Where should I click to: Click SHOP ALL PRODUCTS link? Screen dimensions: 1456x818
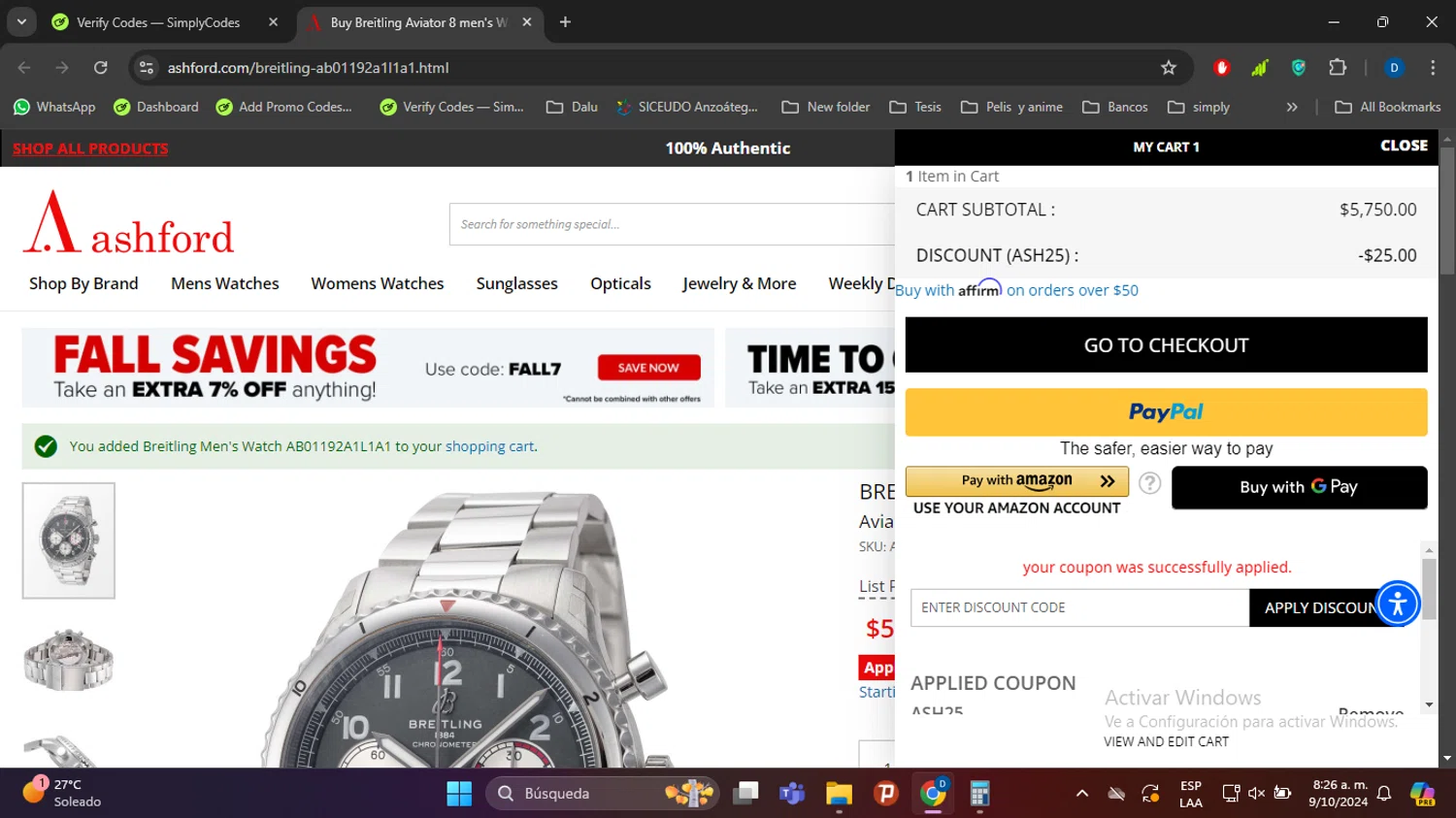point(90,148)
